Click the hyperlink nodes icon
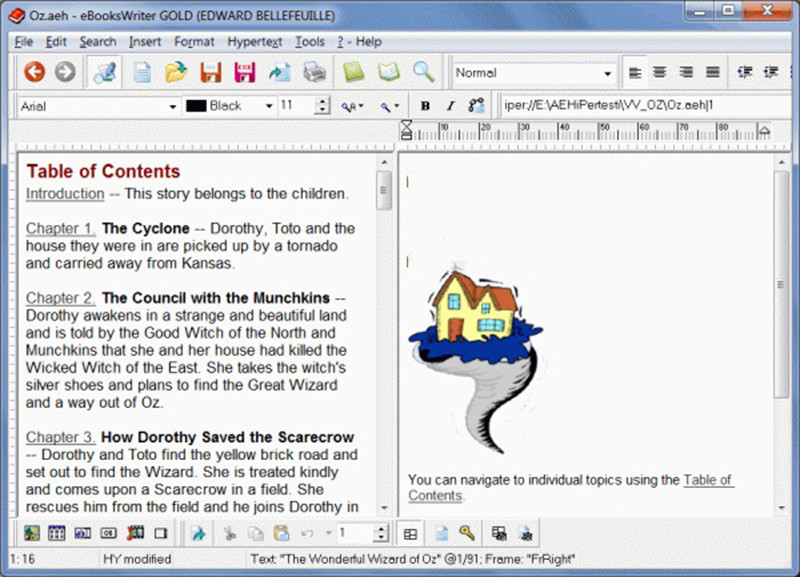800x577 pixels. (477, 106)
